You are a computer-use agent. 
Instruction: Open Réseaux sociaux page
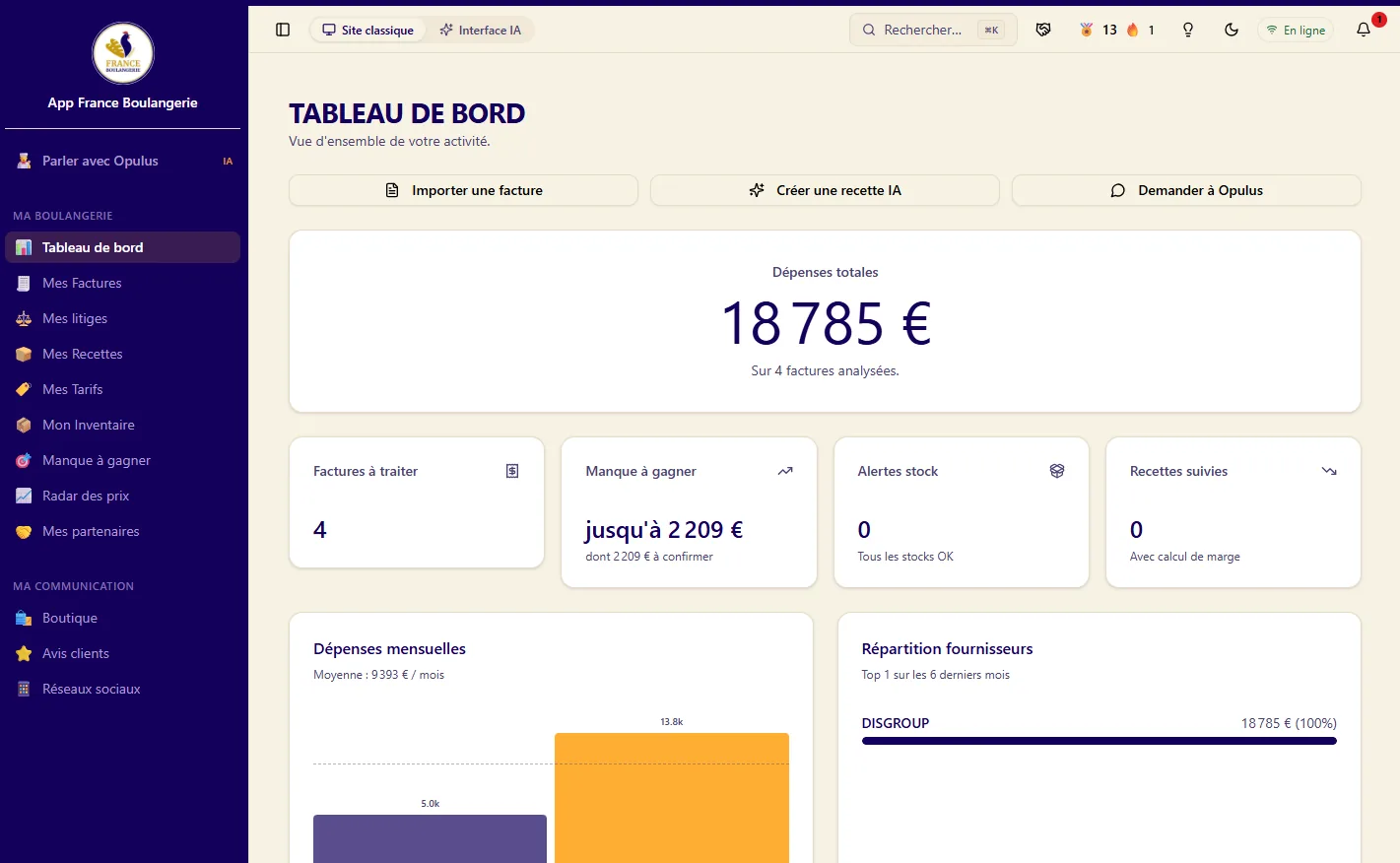coord(123,689)
